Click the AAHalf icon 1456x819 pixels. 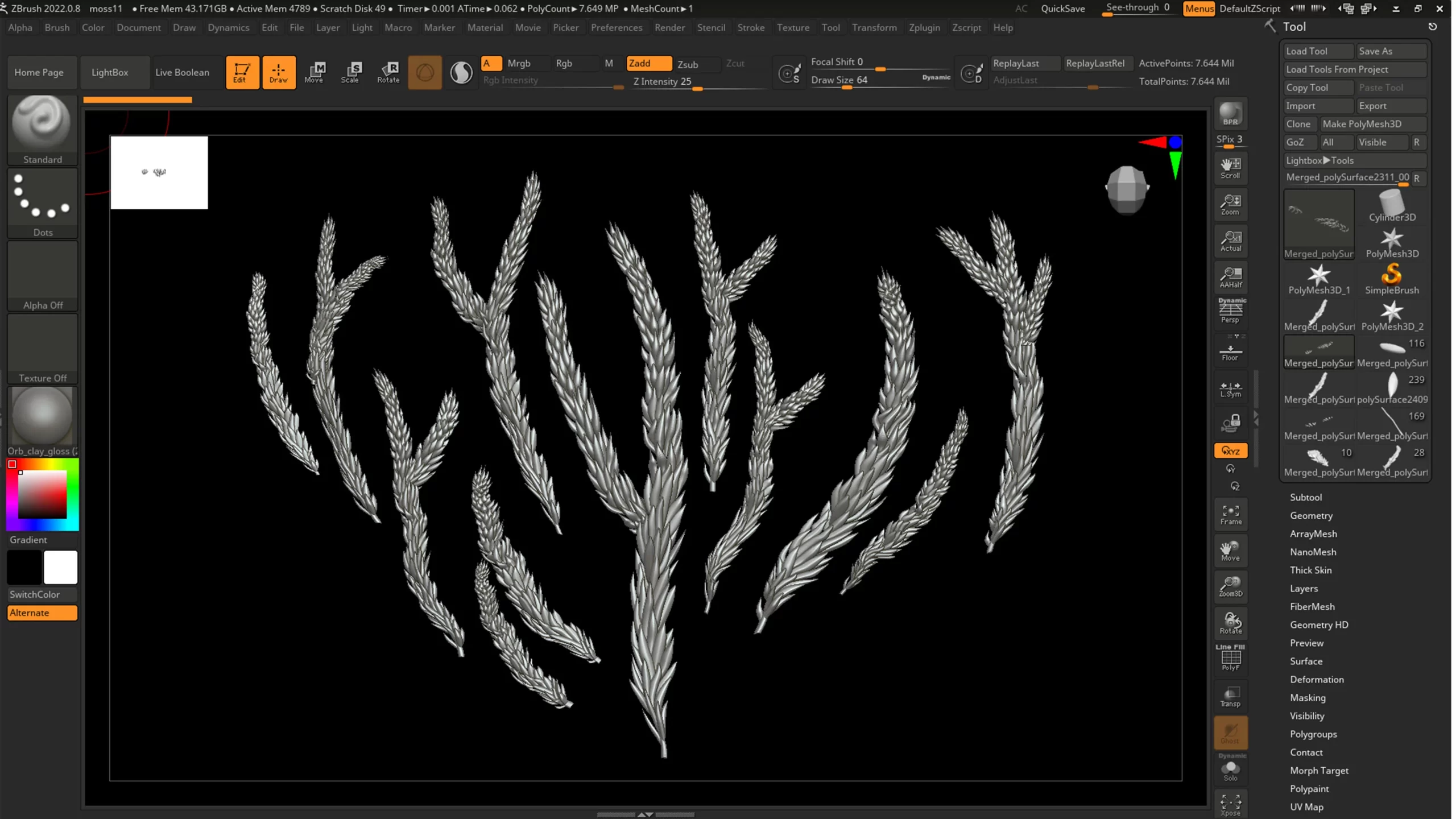1230,277
